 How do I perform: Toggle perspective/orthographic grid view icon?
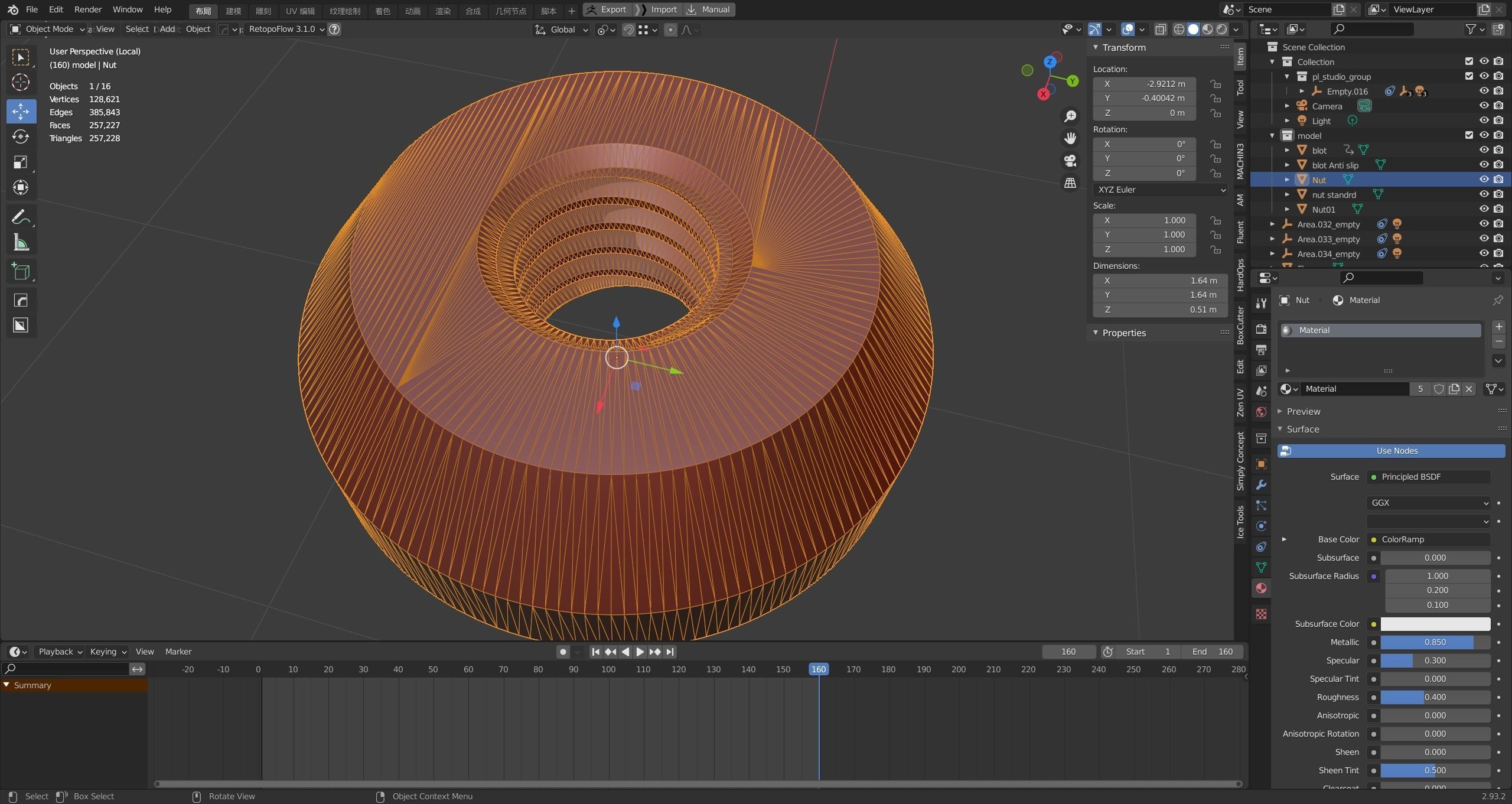coord(1070,183)
